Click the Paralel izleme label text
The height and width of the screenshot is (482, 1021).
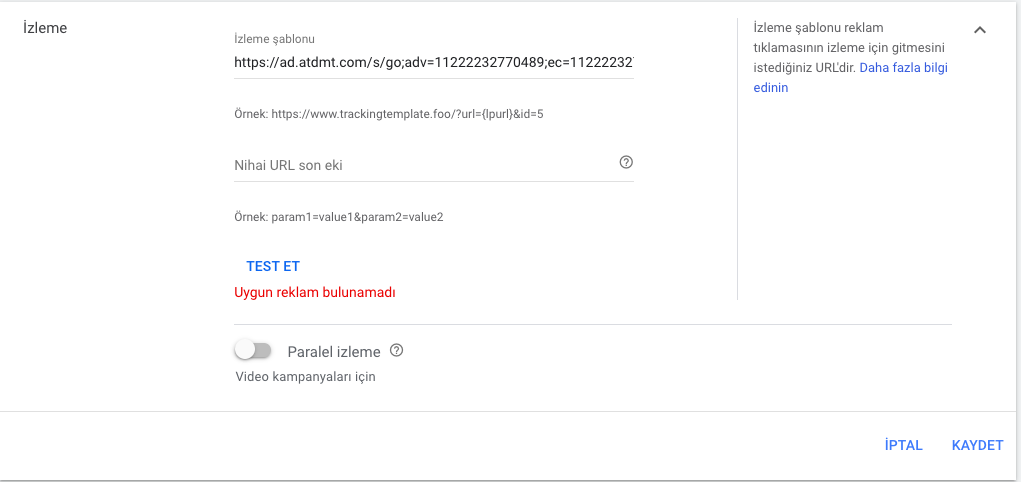tap(334, 352)
